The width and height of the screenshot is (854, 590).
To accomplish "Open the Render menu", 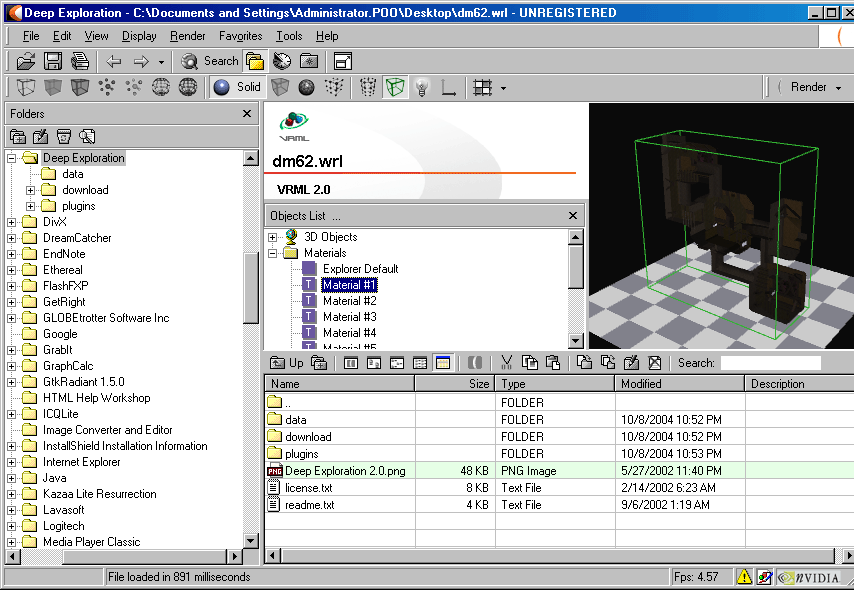I will [x=187, y=36].
